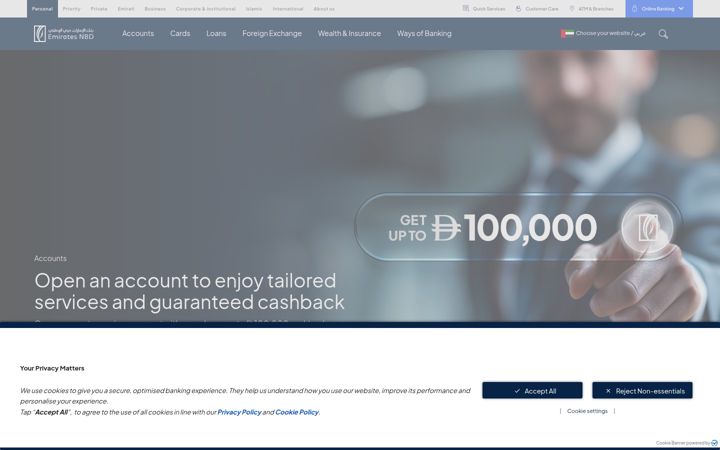
Task: Click the ATM & Branches link
Action: point(596,9)
